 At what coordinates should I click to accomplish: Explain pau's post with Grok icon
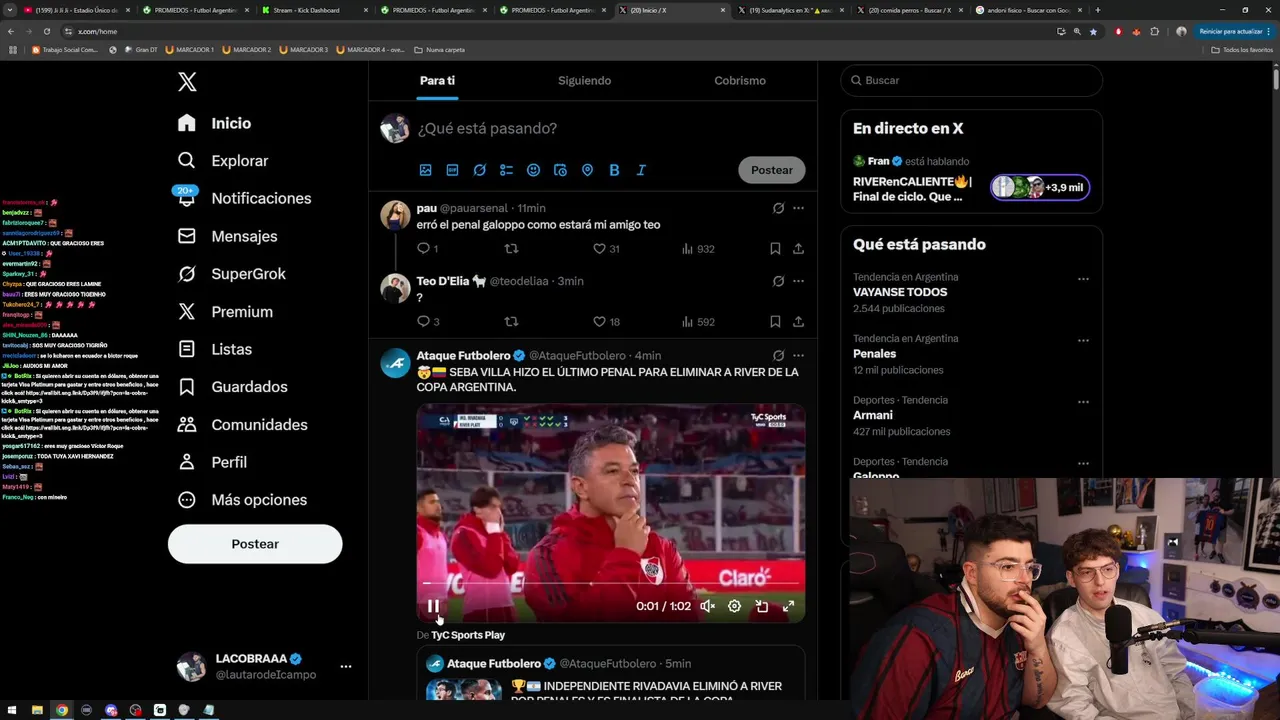pos(778,208)
